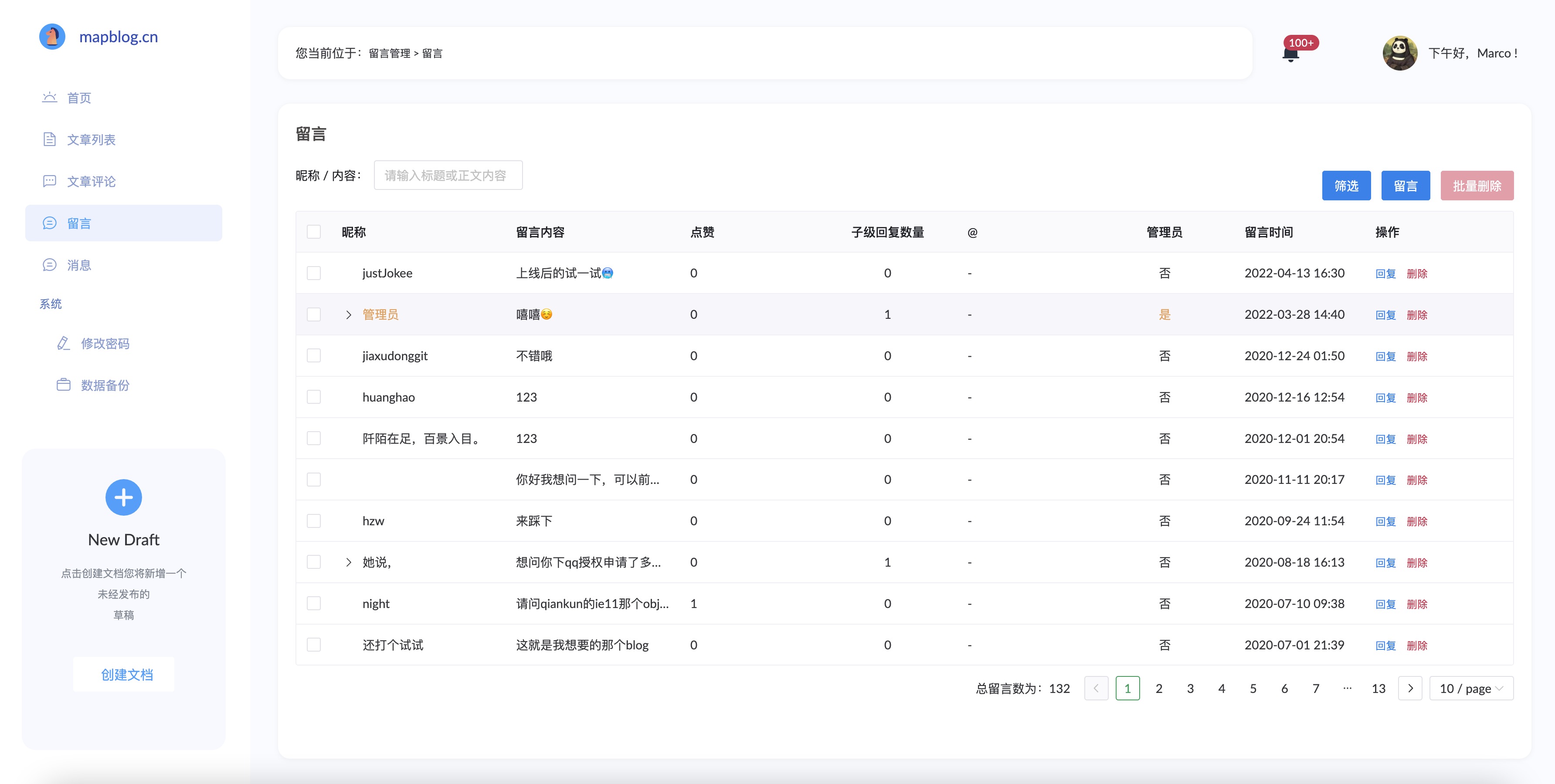This screenshot has width=1555, height=784.
Task: Click the 留言 chat icon in sidebar
Action: 50,223
